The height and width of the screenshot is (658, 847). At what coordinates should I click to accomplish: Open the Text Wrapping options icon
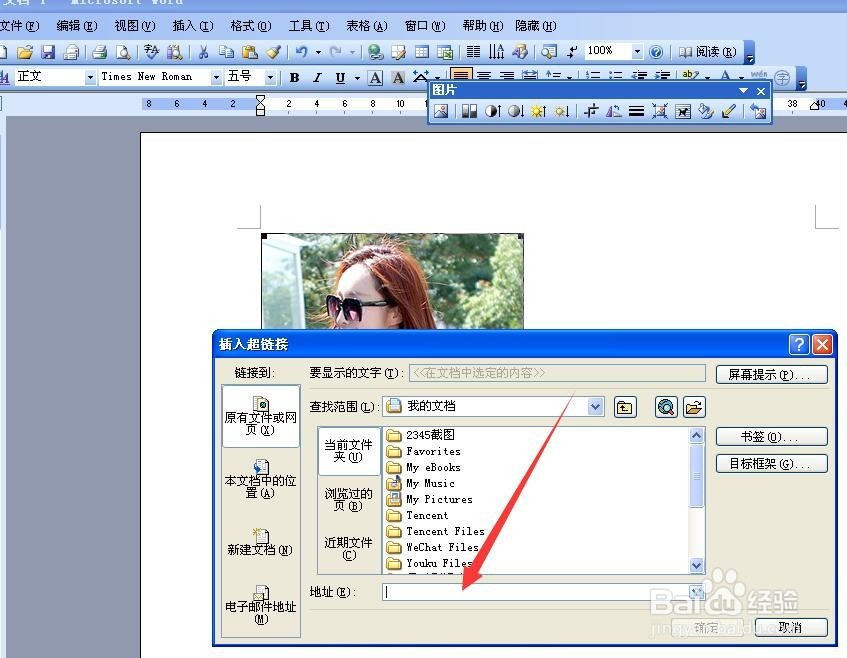(685, 110)
